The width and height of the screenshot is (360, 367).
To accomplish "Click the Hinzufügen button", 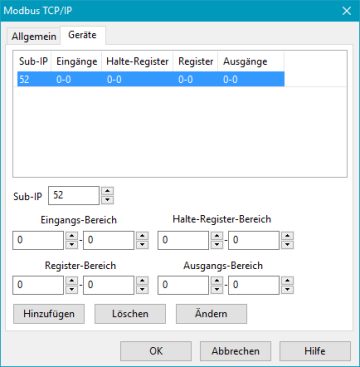I will click(49, 314).
